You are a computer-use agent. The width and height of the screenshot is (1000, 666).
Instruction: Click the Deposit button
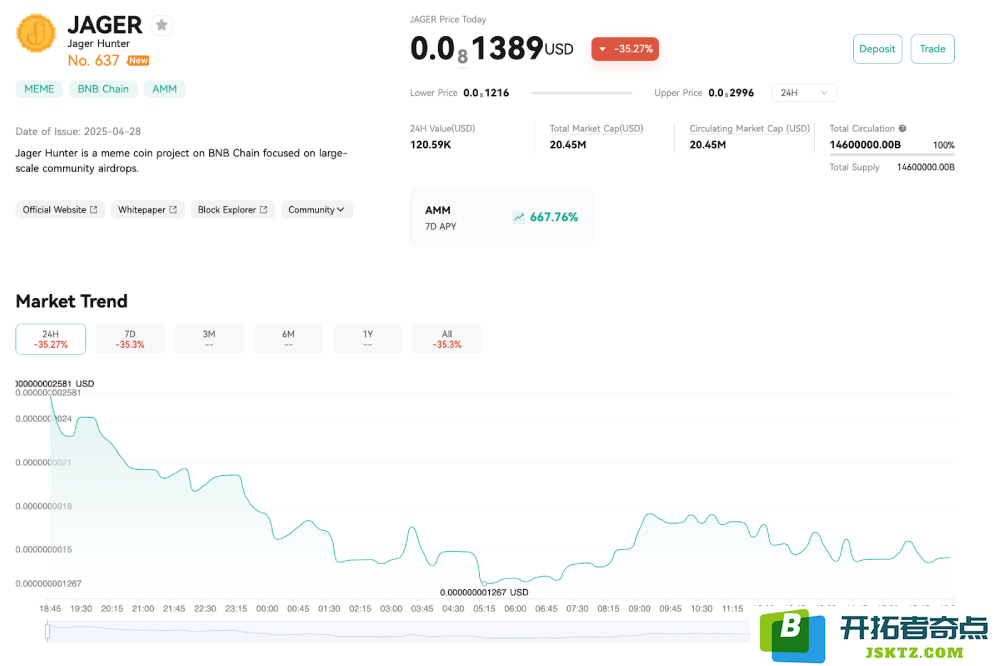click(877, 49)
